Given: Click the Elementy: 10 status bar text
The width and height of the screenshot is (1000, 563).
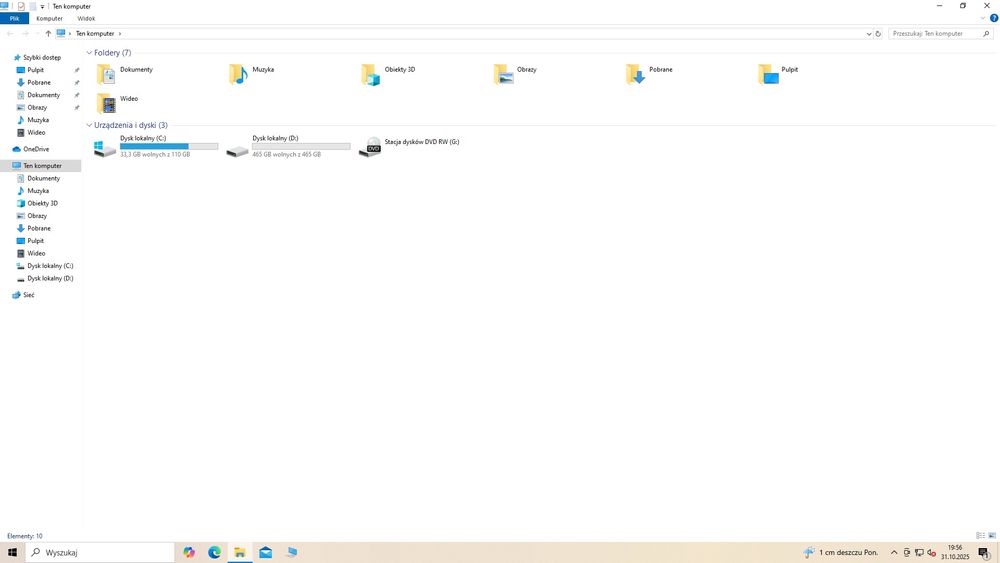Looking at the screenshot, I should (x=25, y=536).
